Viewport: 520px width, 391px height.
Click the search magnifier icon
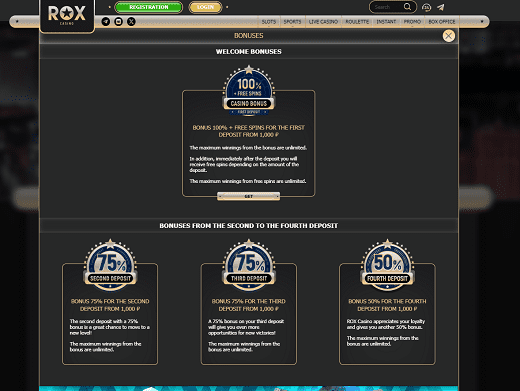point(407,7)
